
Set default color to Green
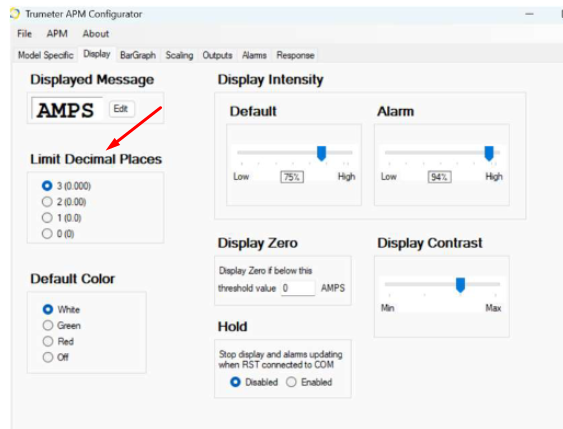(x=62, y=325)
